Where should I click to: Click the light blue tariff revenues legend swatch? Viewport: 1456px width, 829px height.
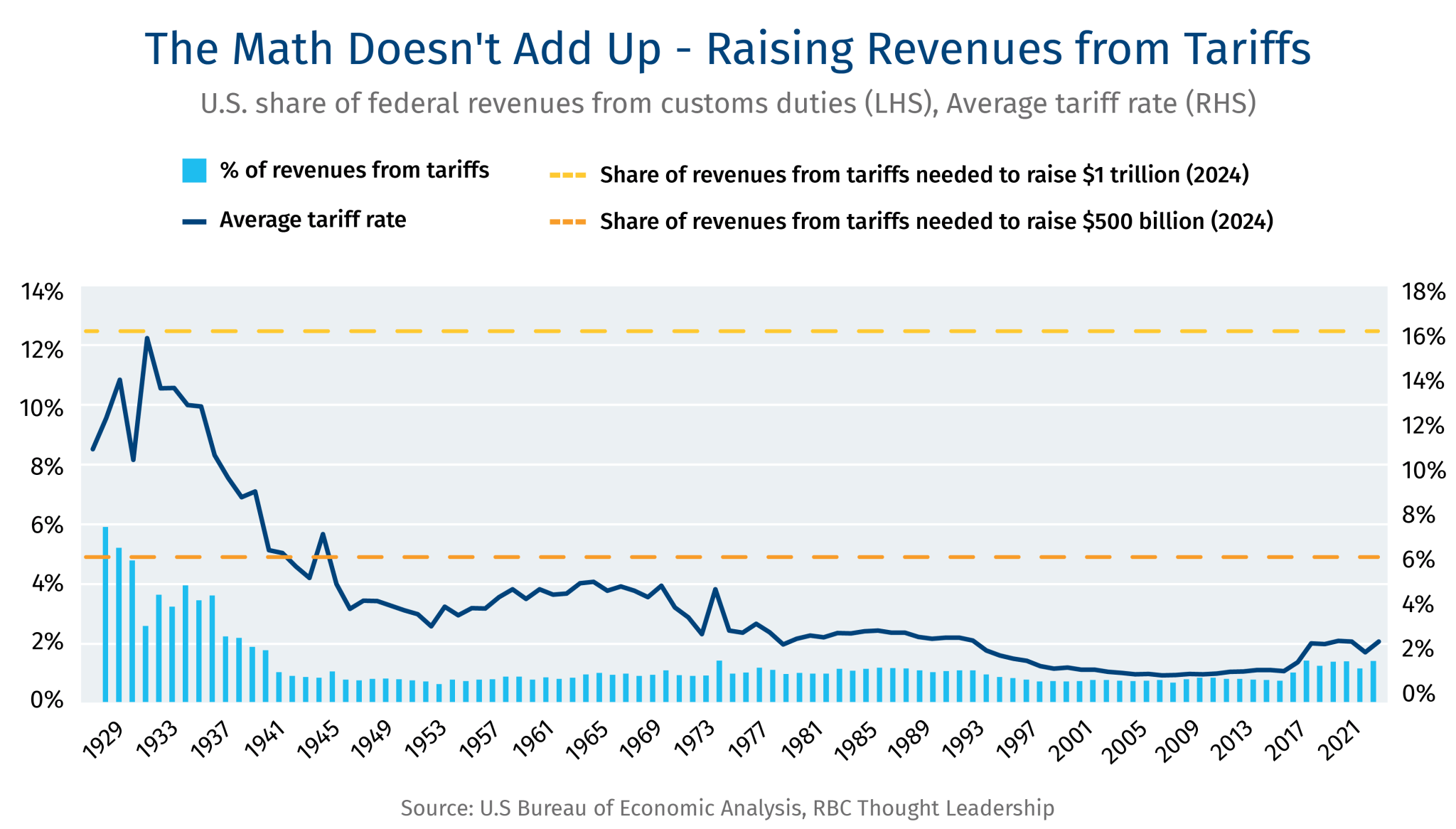[194, 171]
